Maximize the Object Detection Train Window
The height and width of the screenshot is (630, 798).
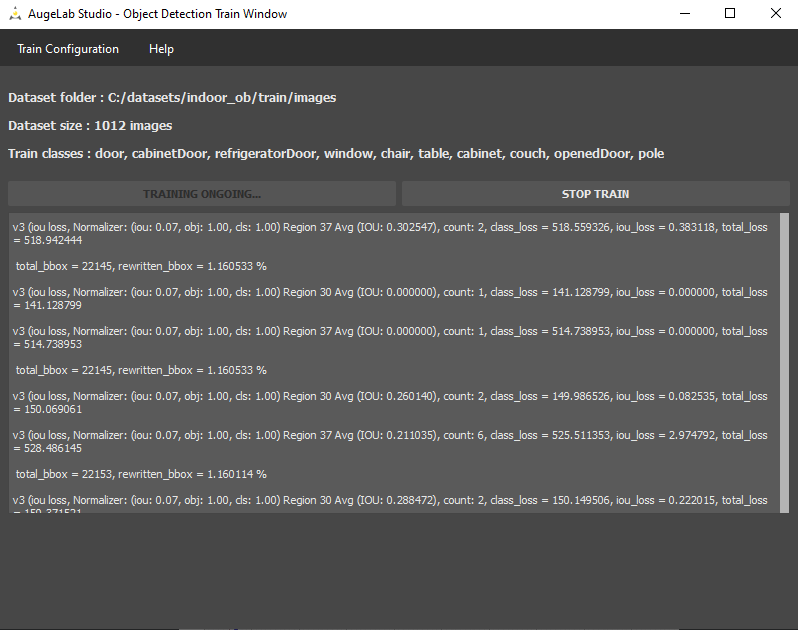730,14
